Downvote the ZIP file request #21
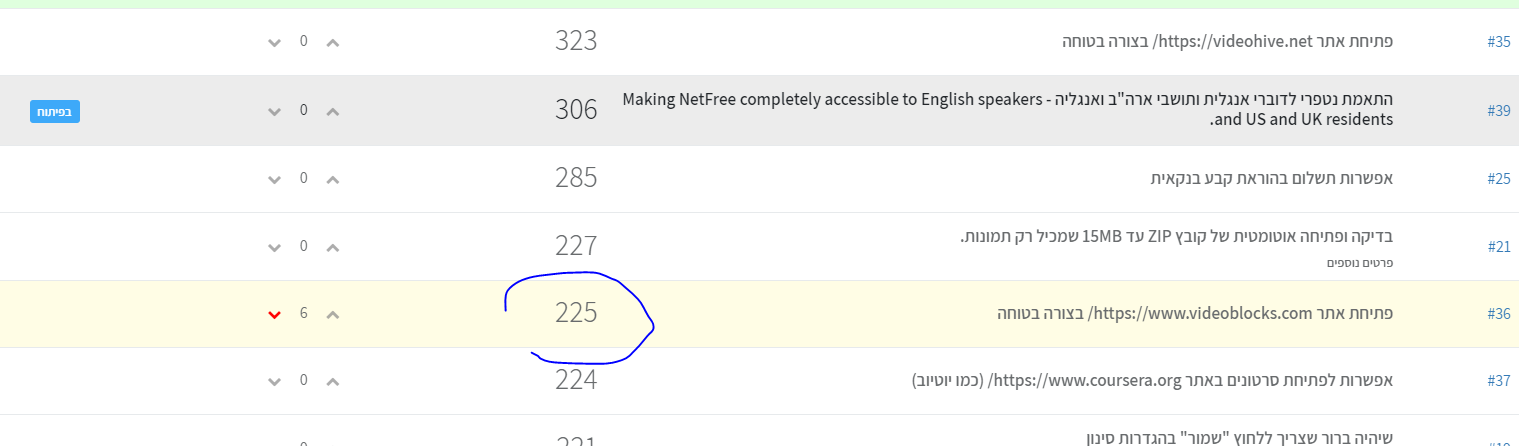Image resolution: width=1531 pixels, height=446 pixels. [274, 248]
